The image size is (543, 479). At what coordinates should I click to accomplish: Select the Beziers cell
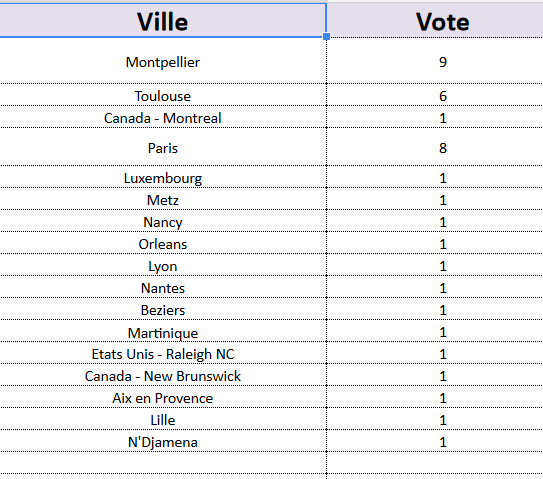(163, 309)
